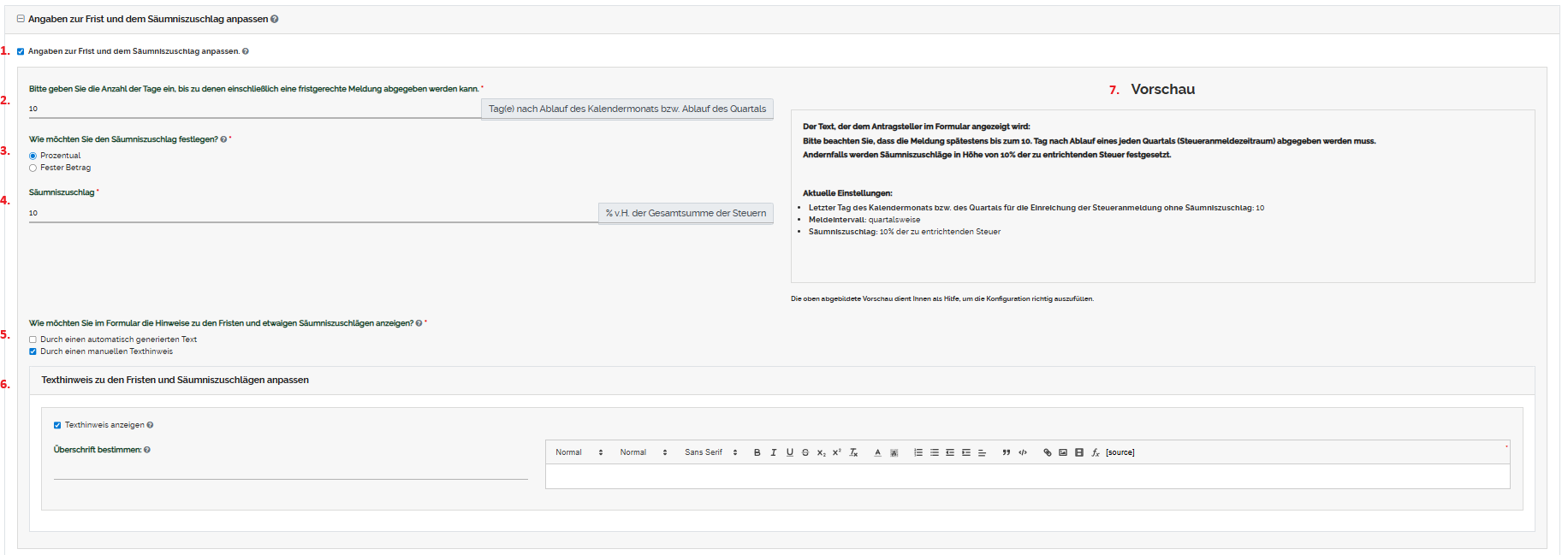Open the text color picker icon
1568x555 pixels.
coord(877,452)
